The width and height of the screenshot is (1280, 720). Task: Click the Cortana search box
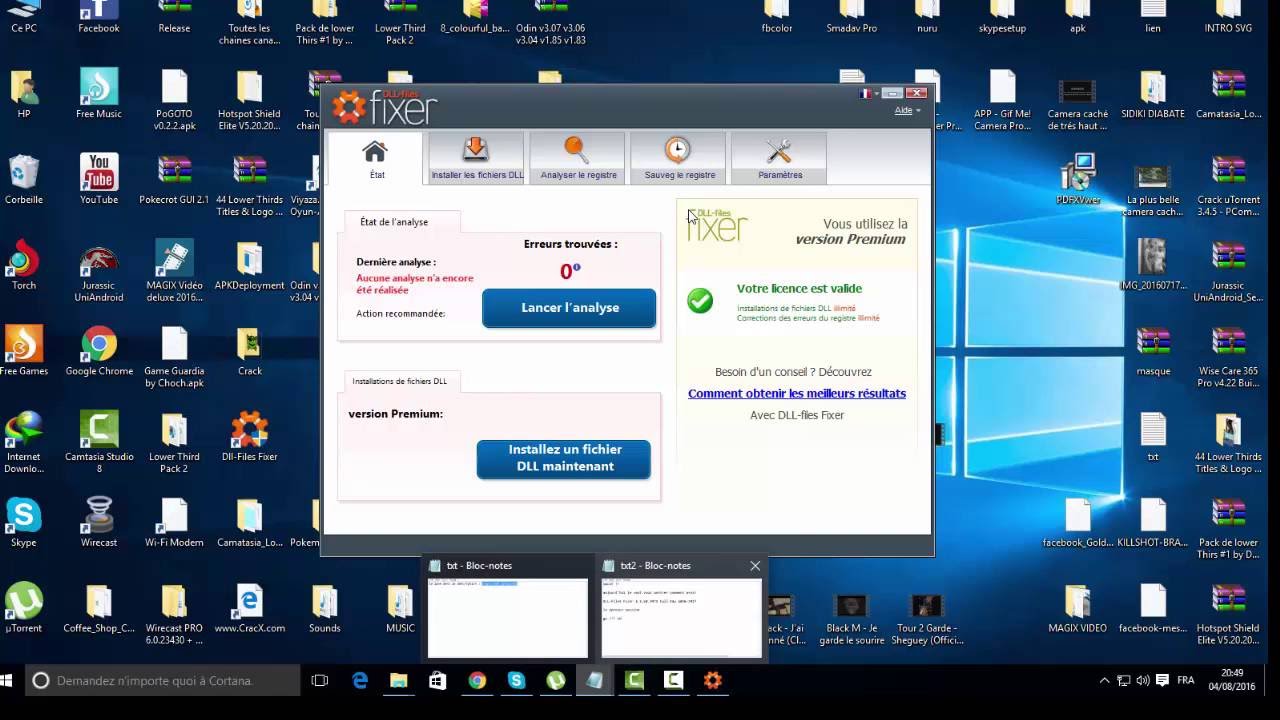click(163, 680)
